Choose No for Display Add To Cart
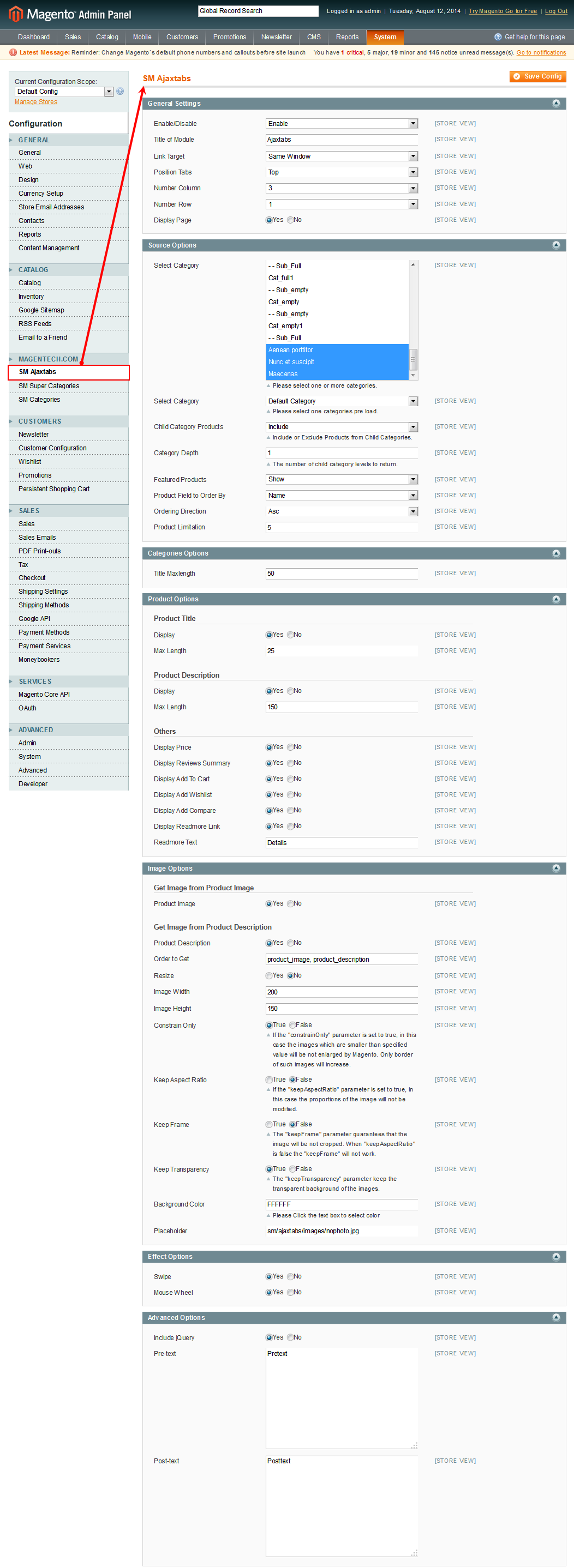This screenshot has width=574, height=1568. coord(291,779)
